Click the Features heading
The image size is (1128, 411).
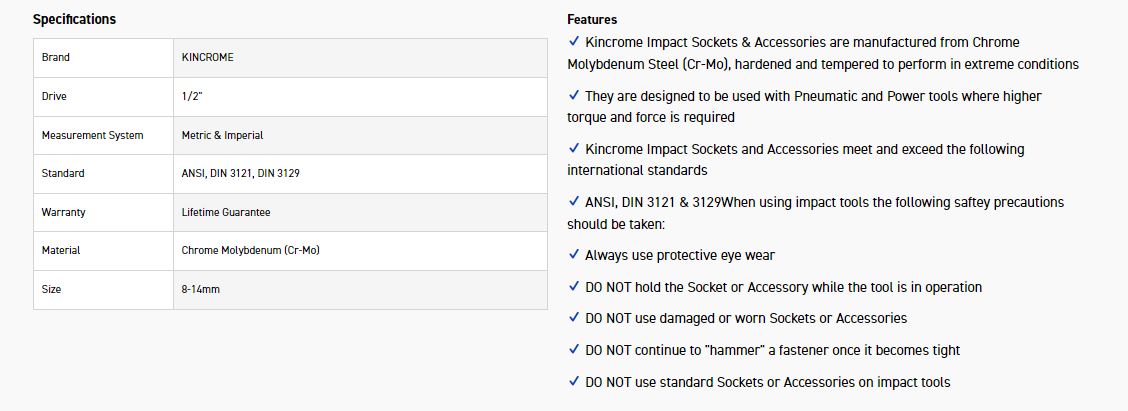(x=592, y=19)
